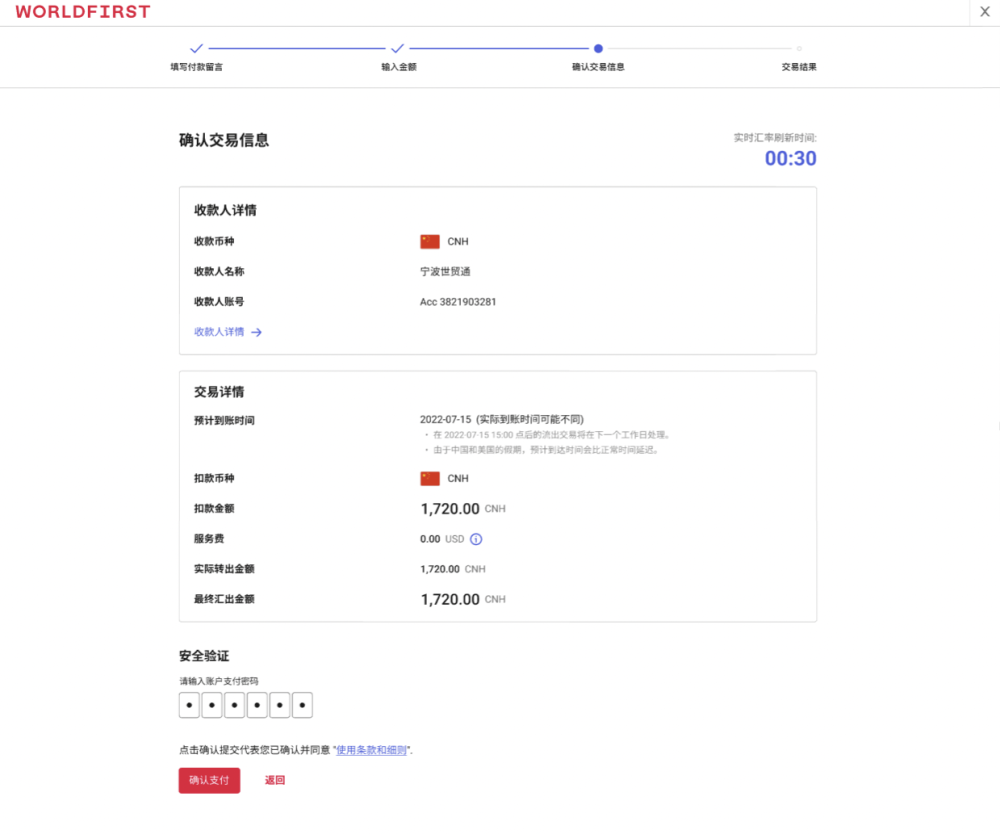This screenshot has height=834, width=1000.
Task: Click the 00:30 exchange rate countdown timer
Action: coord(790,158)
